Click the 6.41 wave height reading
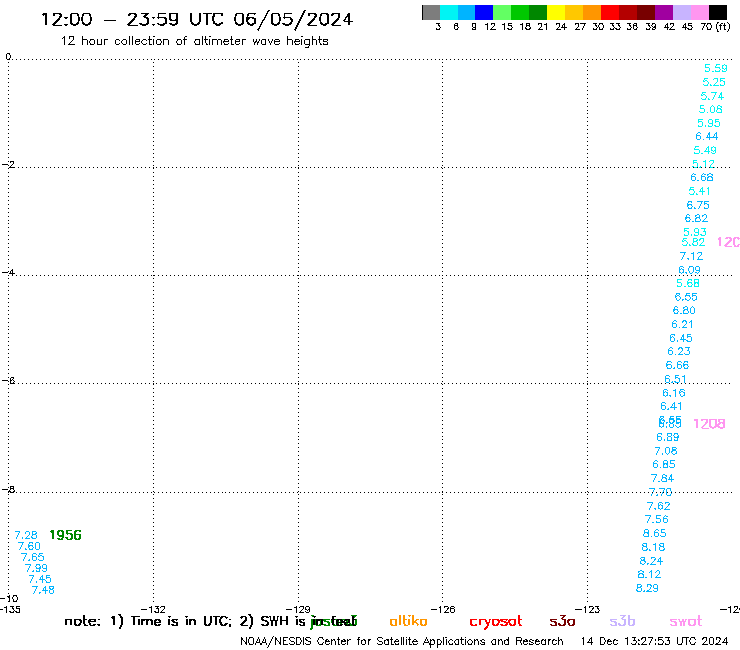The width and height of the screenshot is (740, 650). [671, 406]
